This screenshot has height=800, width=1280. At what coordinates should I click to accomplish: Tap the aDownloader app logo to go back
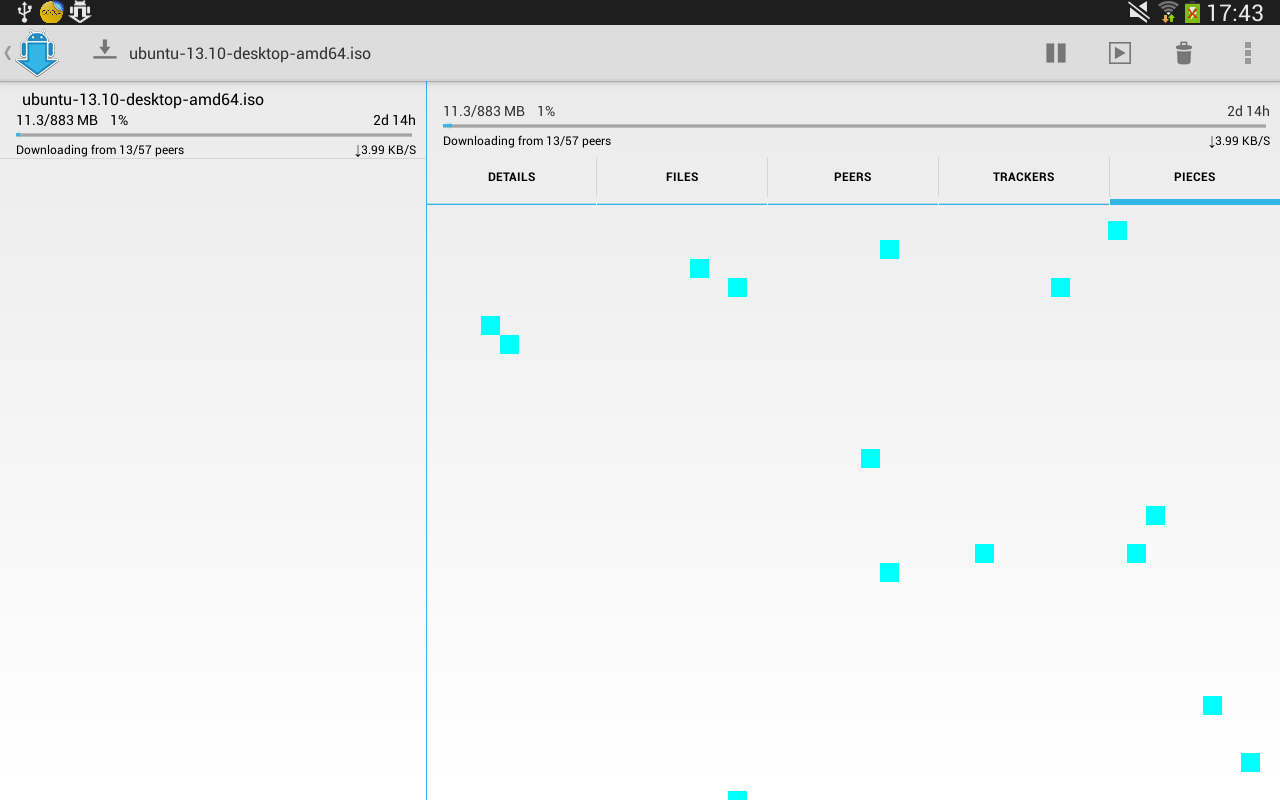click(36, 53)
